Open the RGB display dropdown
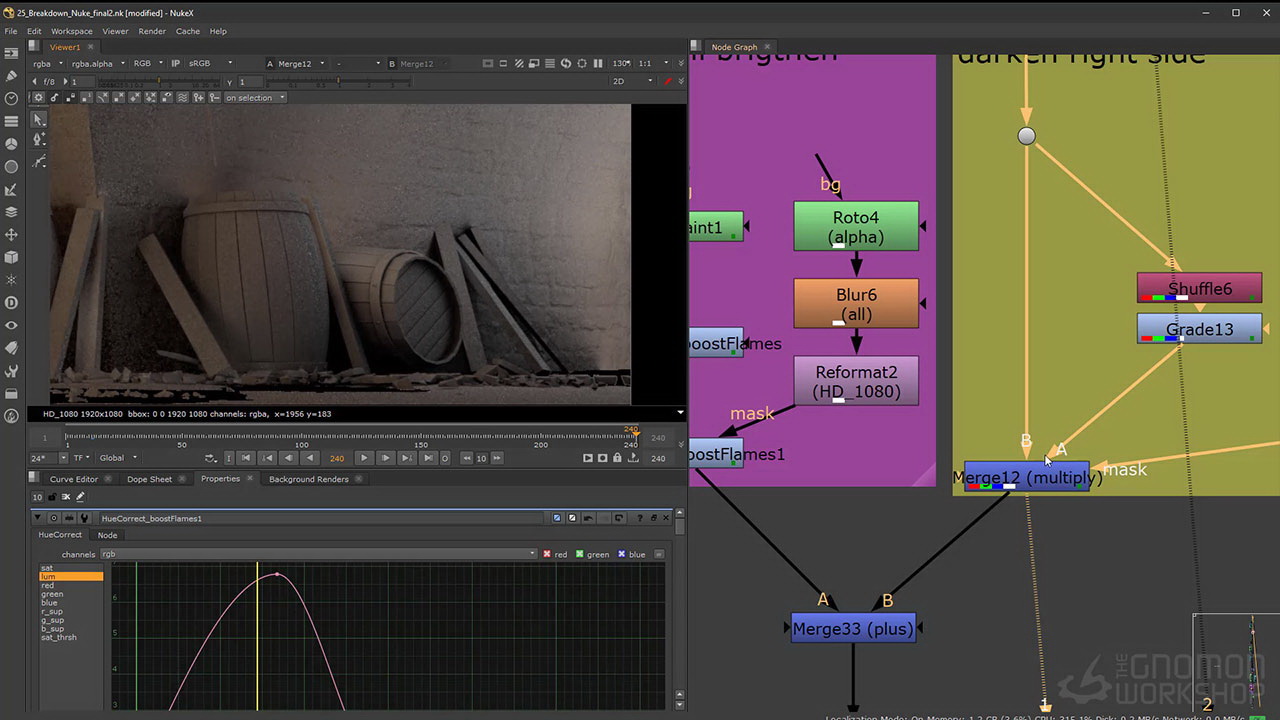Image resolution: width=1280 pixels, height=720 pixels. (x=148, y=63)
